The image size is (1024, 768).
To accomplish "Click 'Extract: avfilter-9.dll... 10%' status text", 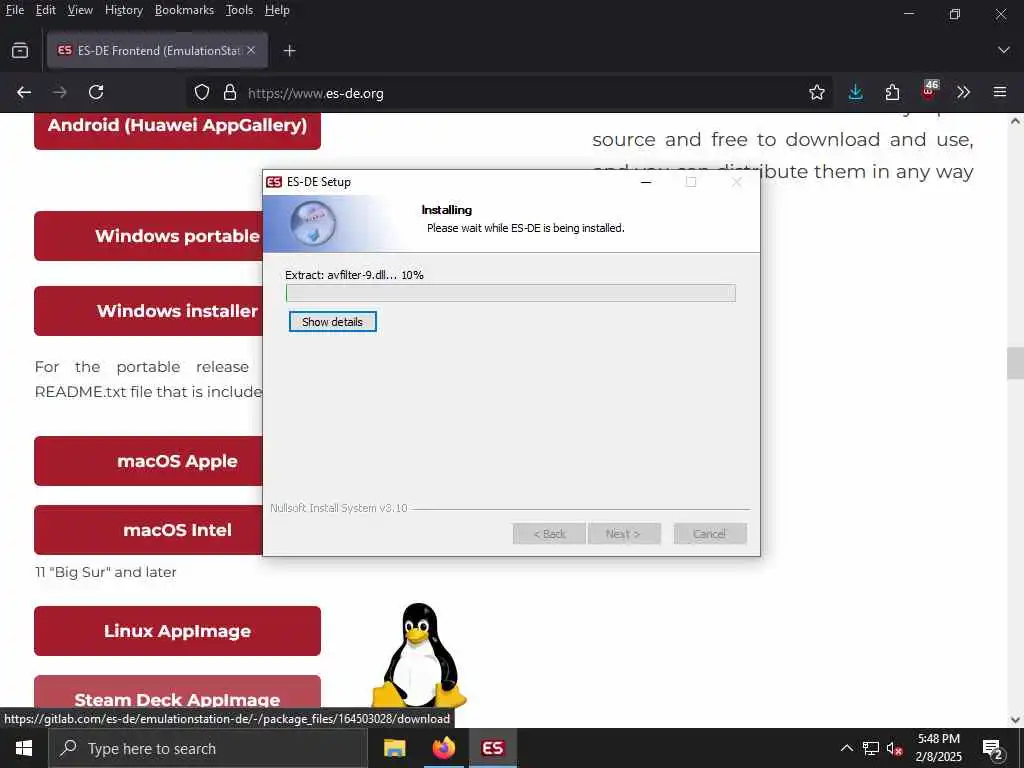I will [354, 275].
